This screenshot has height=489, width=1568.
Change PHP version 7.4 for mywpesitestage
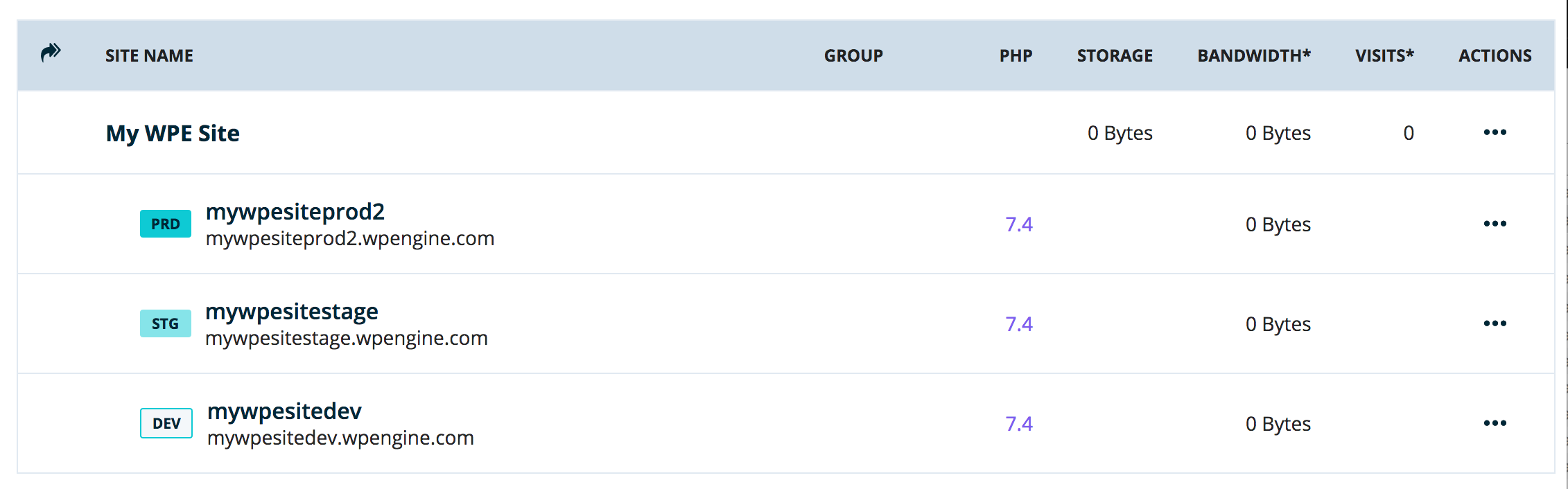click(1019, 324)
